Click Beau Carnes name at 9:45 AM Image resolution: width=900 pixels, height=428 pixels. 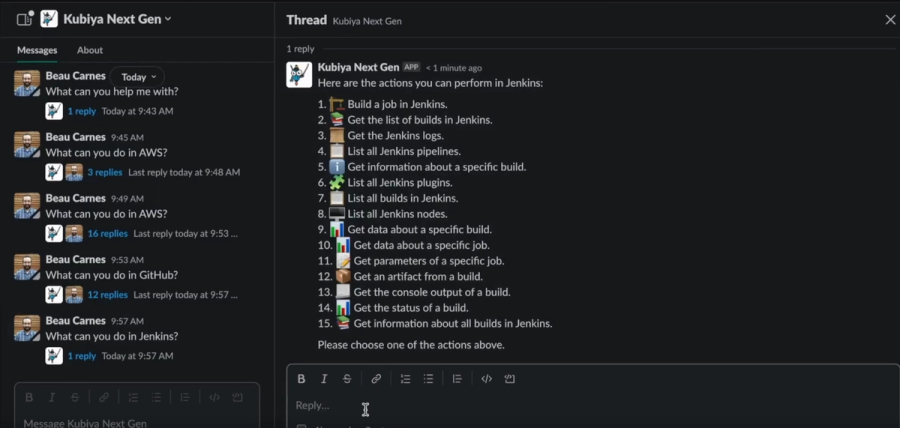[76, 137]
